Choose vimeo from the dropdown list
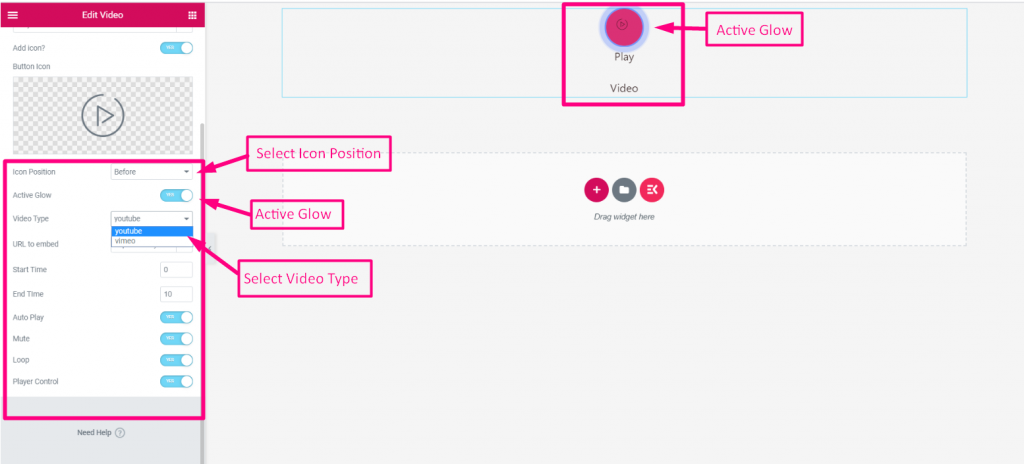 (x=151, y=241)
